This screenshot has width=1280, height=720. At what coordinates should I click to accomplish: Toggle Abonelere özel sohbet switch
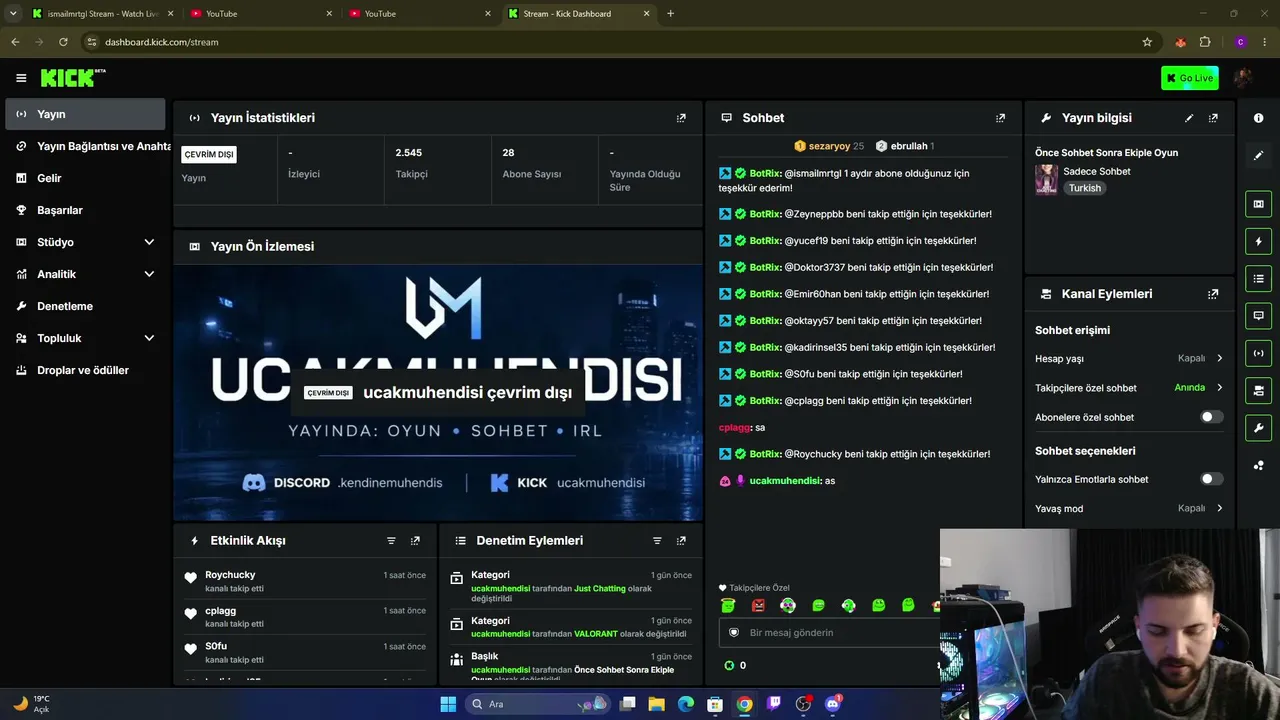point(1211,417)
